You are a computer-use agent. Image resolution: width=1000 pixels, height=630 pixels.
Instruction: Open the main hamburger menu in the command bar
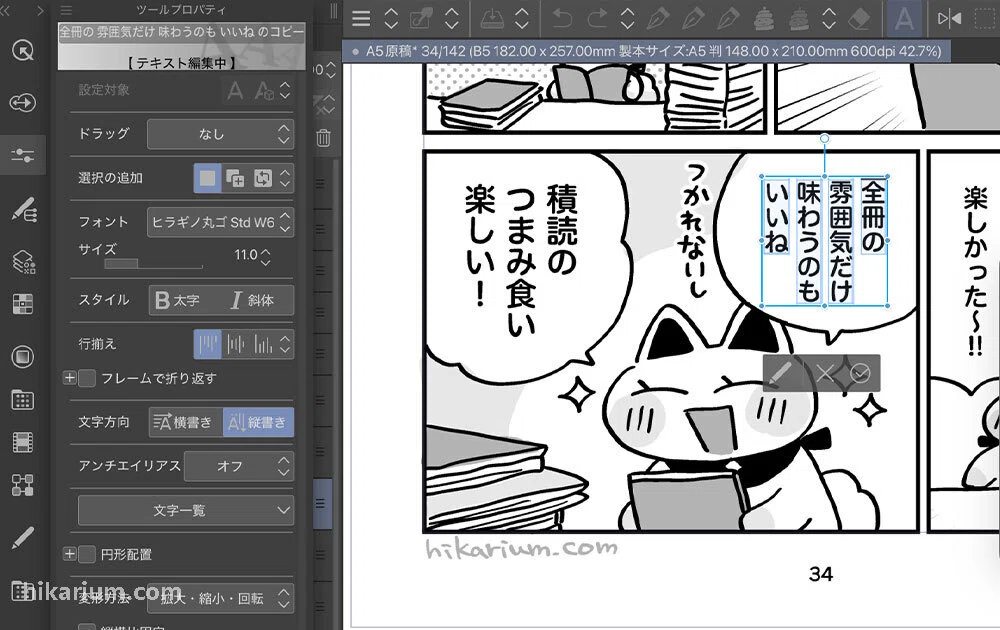coord(361,18)
